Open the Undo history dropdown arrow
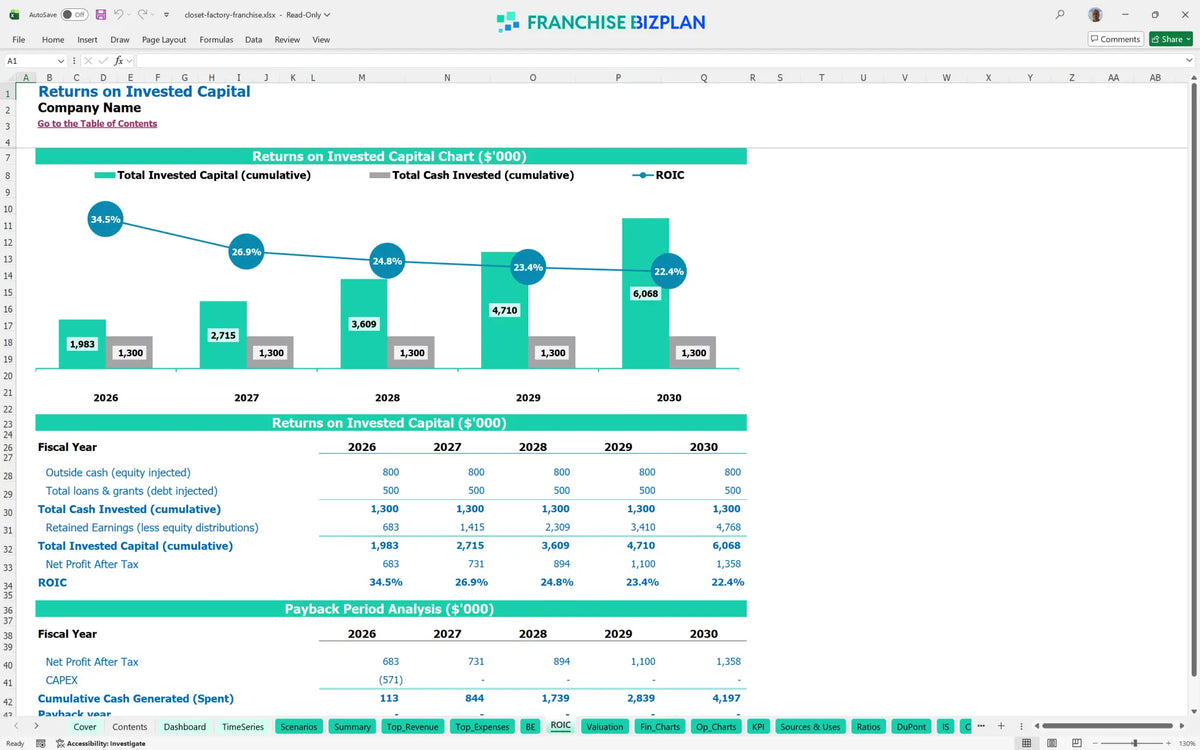The height and width of the screenshot is (750, 1200). 129,15
